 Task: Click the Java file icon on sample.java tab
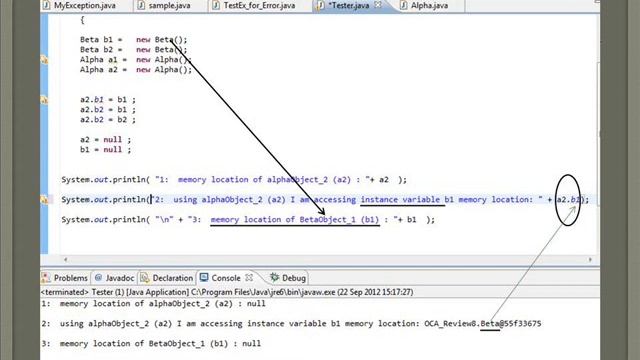pyautogui.click(x=141, y=5)
